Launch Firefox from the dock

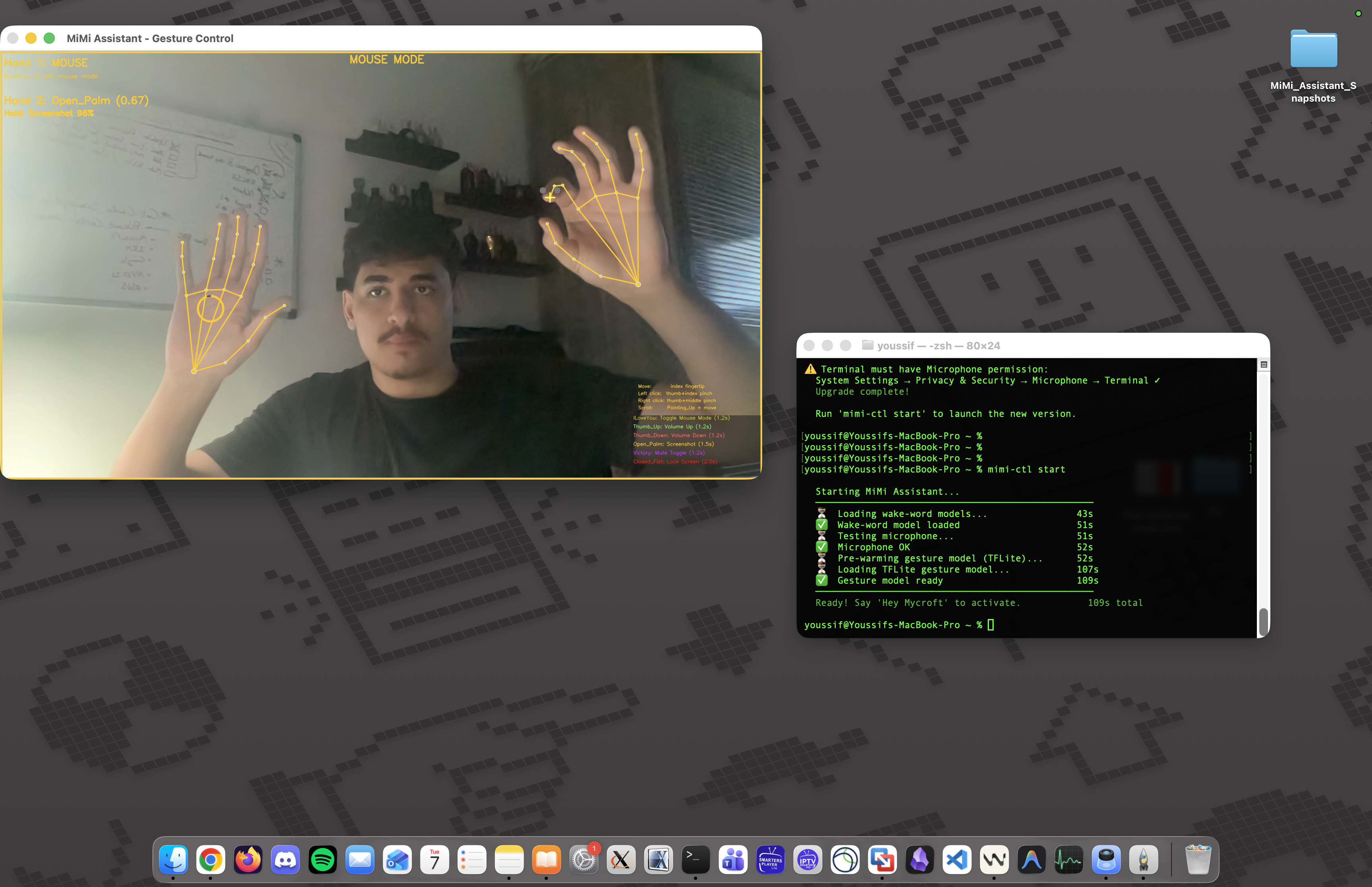[x=248, y=860]
